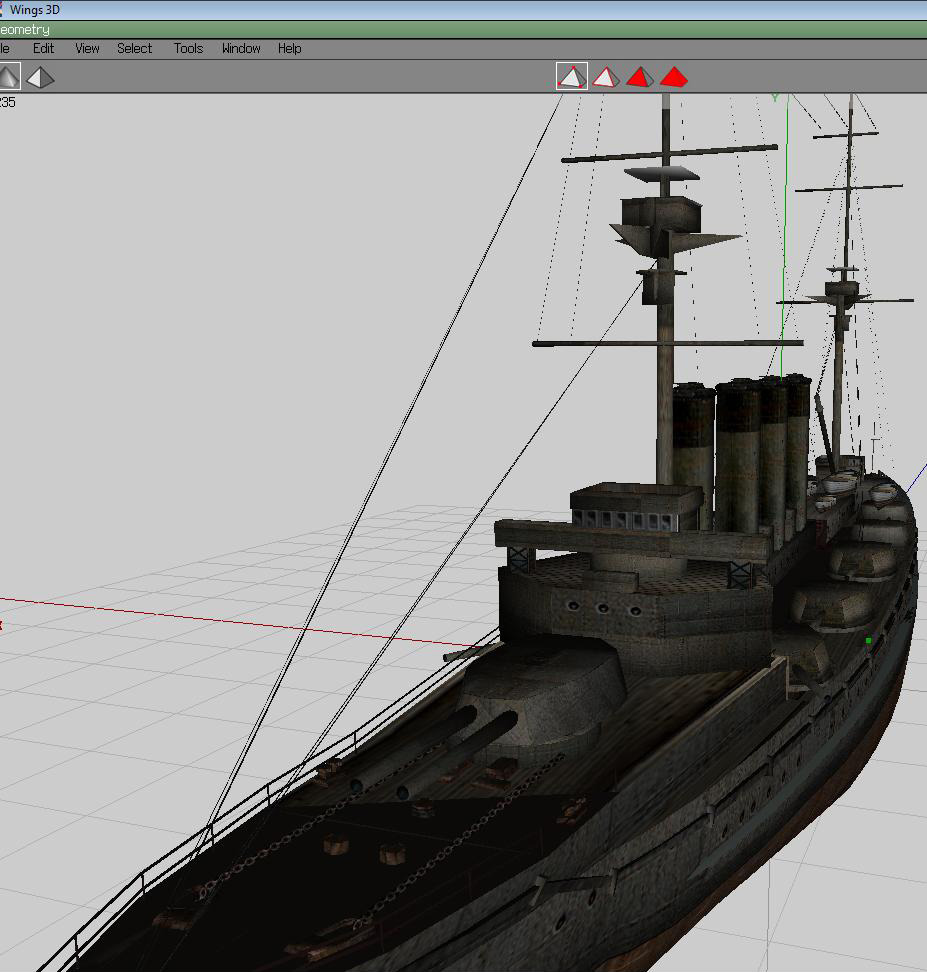Viewport: 927px width, 972px height.
Task: Open the Help menu
Action: (x=290, y=48)
